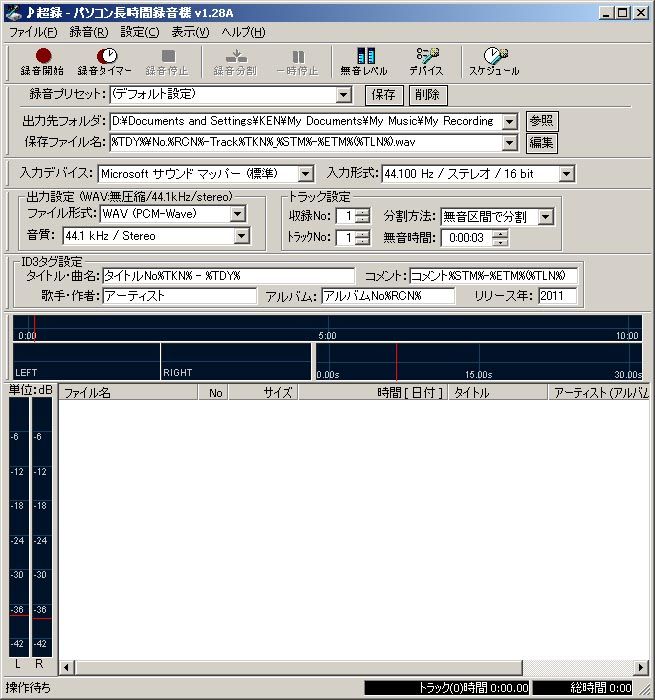Expand the 入力デバイス device dropdown
Image resolution: width=655 pixels, height=700 pixels.
point(305,174)
